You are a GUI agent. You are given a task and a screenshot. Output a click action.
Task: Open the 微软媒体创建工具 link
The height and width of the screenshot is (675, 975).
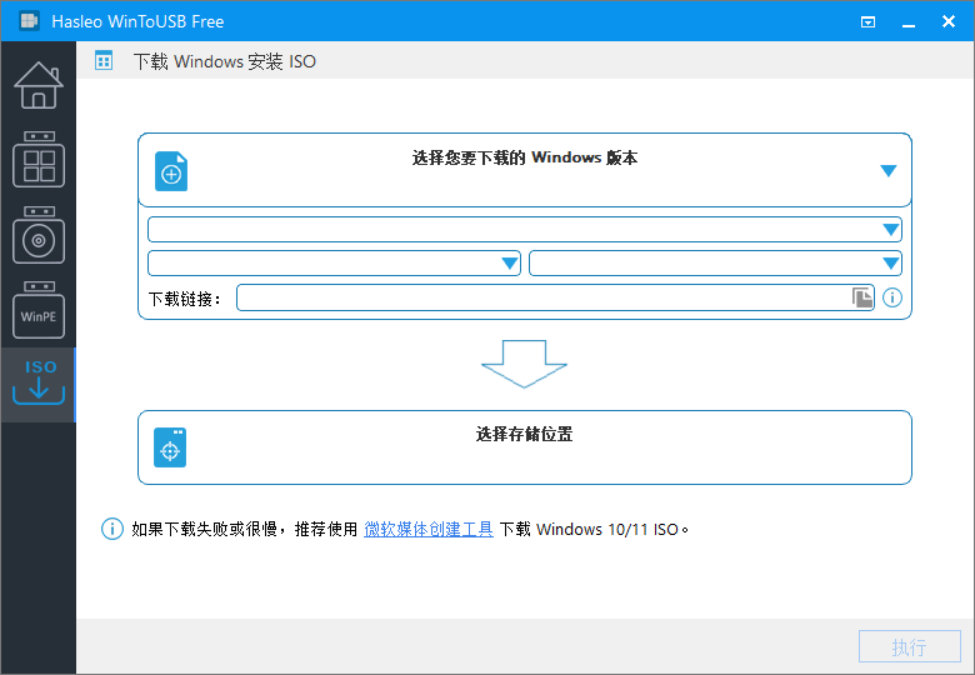(x=428, y=529)
